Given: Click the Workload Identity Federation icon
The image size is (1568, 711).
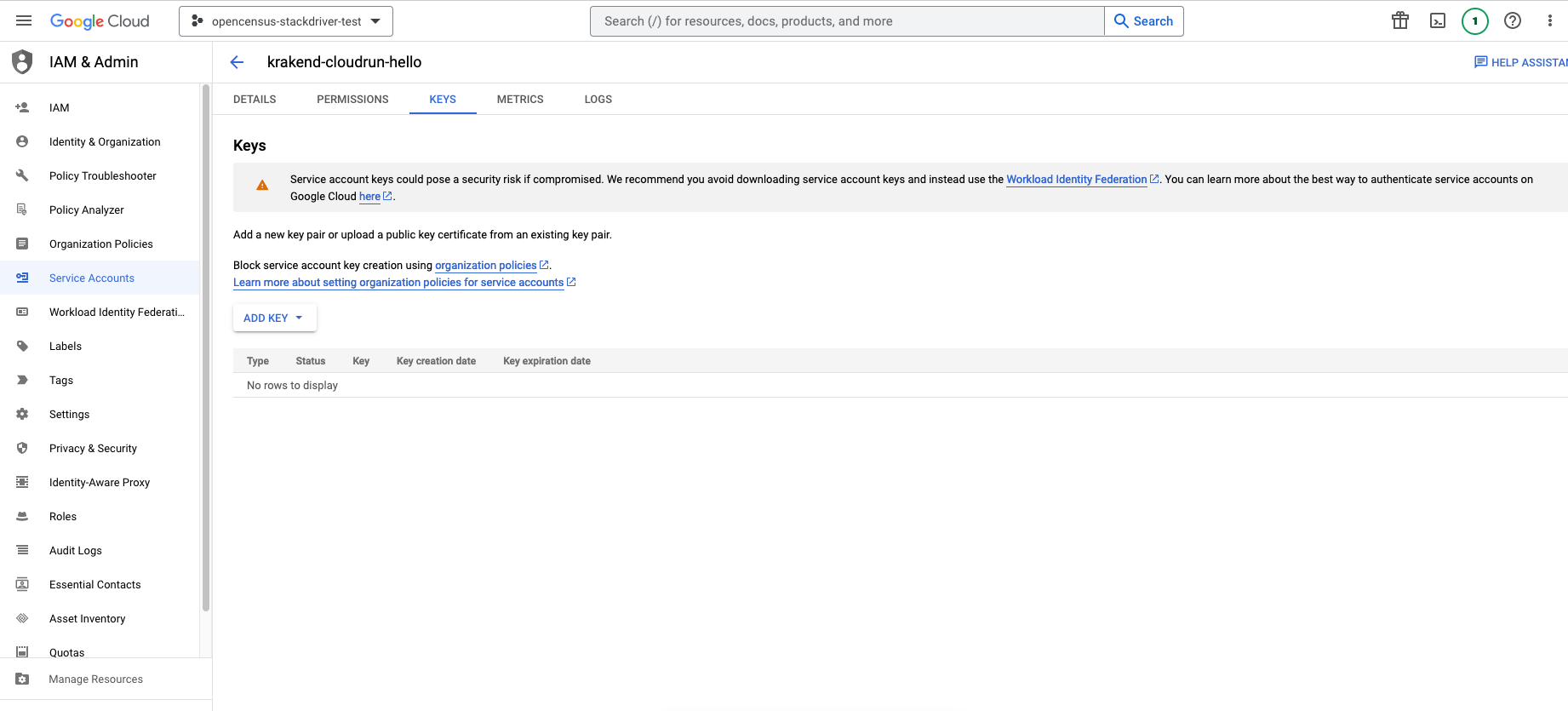Looking at the screenshot, I should 22,312.
